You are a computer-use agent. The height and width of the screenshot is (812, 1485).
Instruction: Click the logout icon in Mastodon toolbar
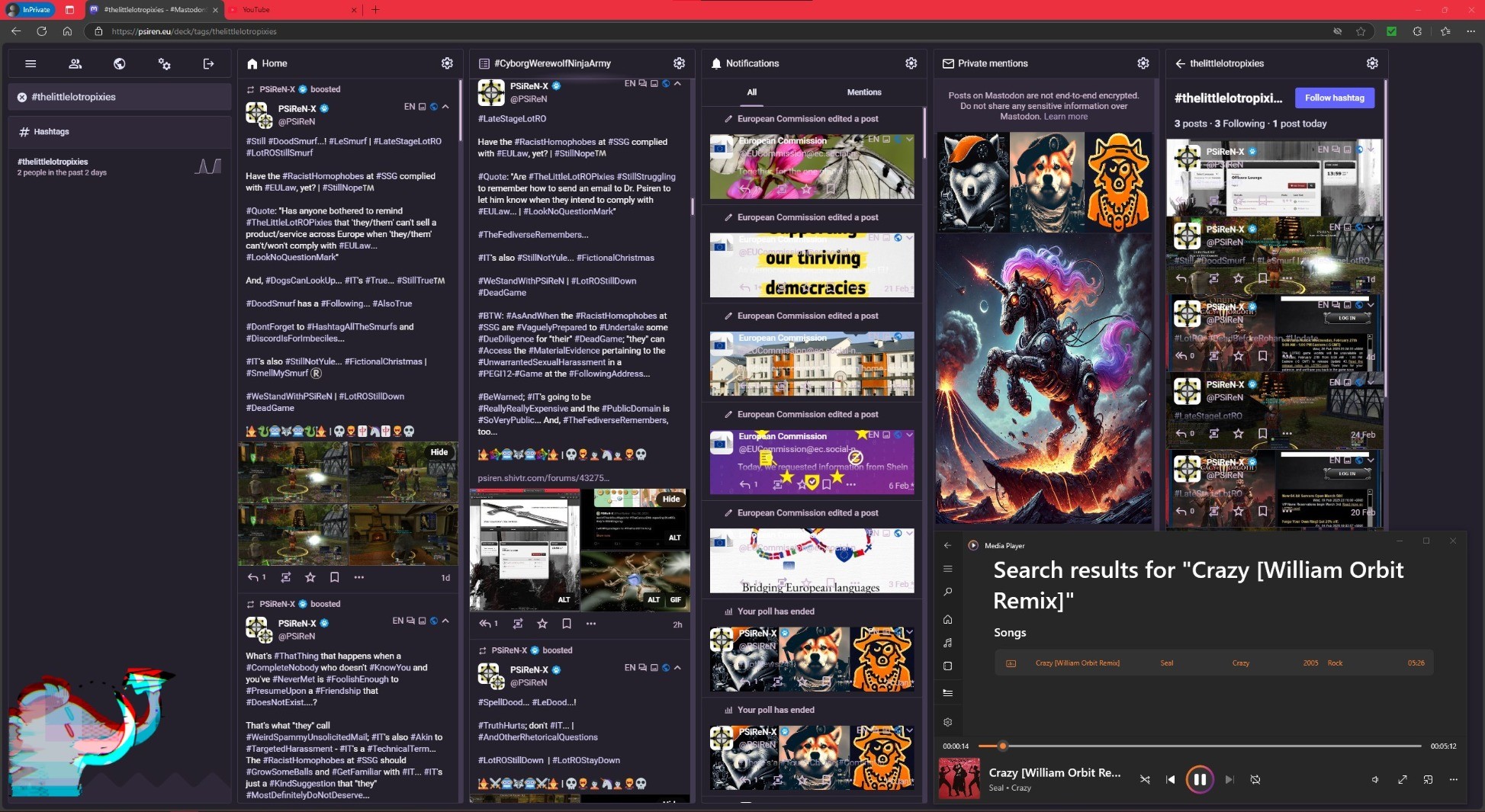208,64
